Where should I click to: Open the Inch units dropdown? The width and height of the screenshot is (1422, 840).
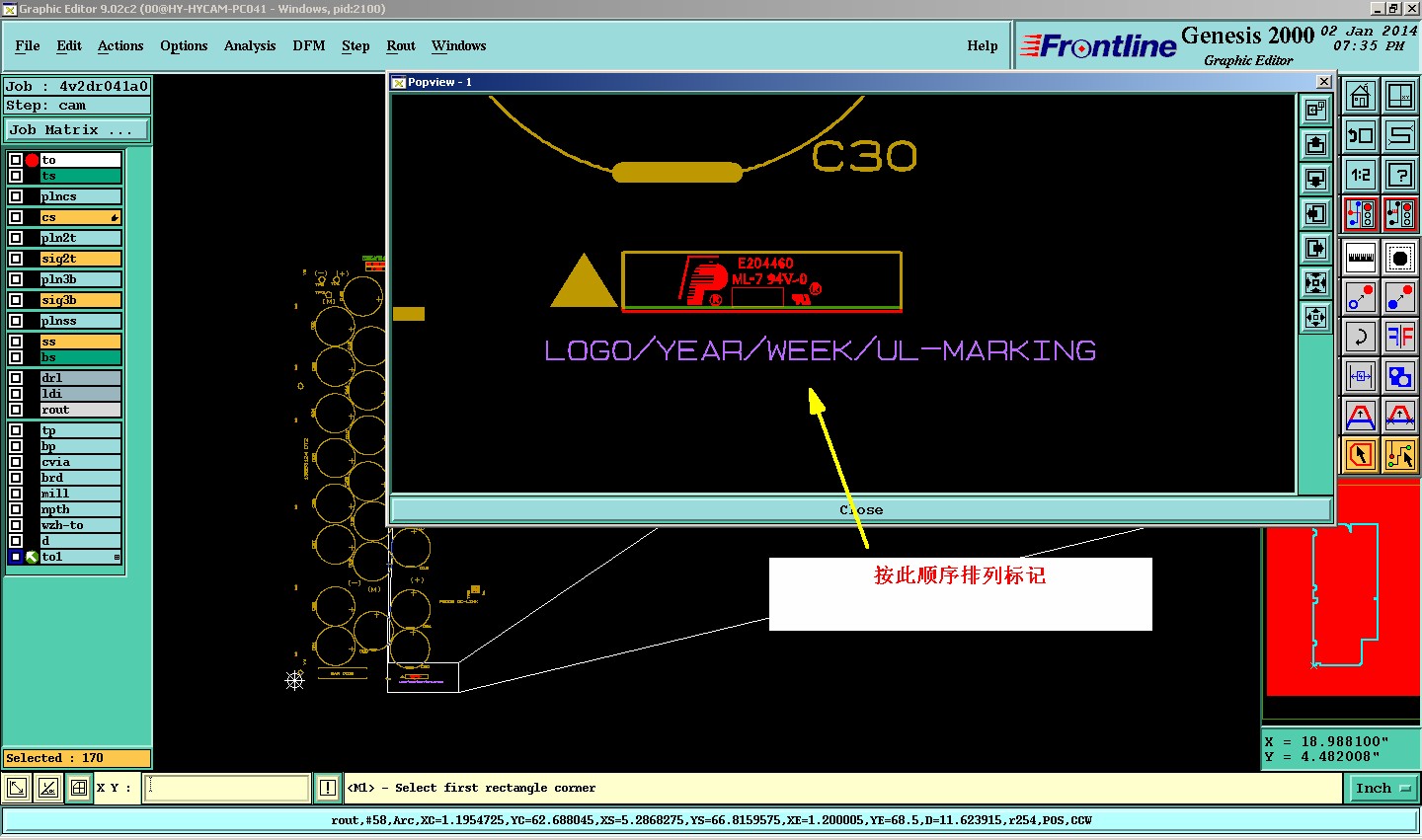(x=1383, y=788)
